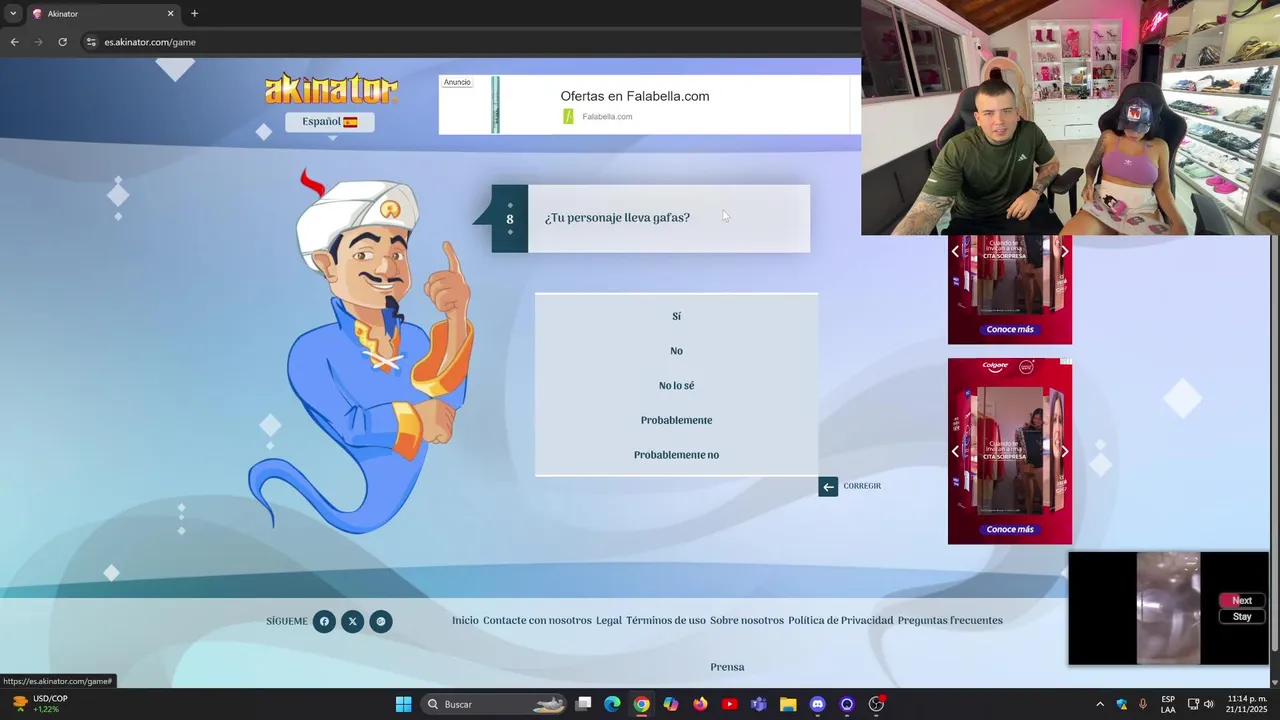This screenshot has width=1280, height=720.
Task: Click the Stay button on video overlay
Action: pyautogui.click(x=1242, y=617)
